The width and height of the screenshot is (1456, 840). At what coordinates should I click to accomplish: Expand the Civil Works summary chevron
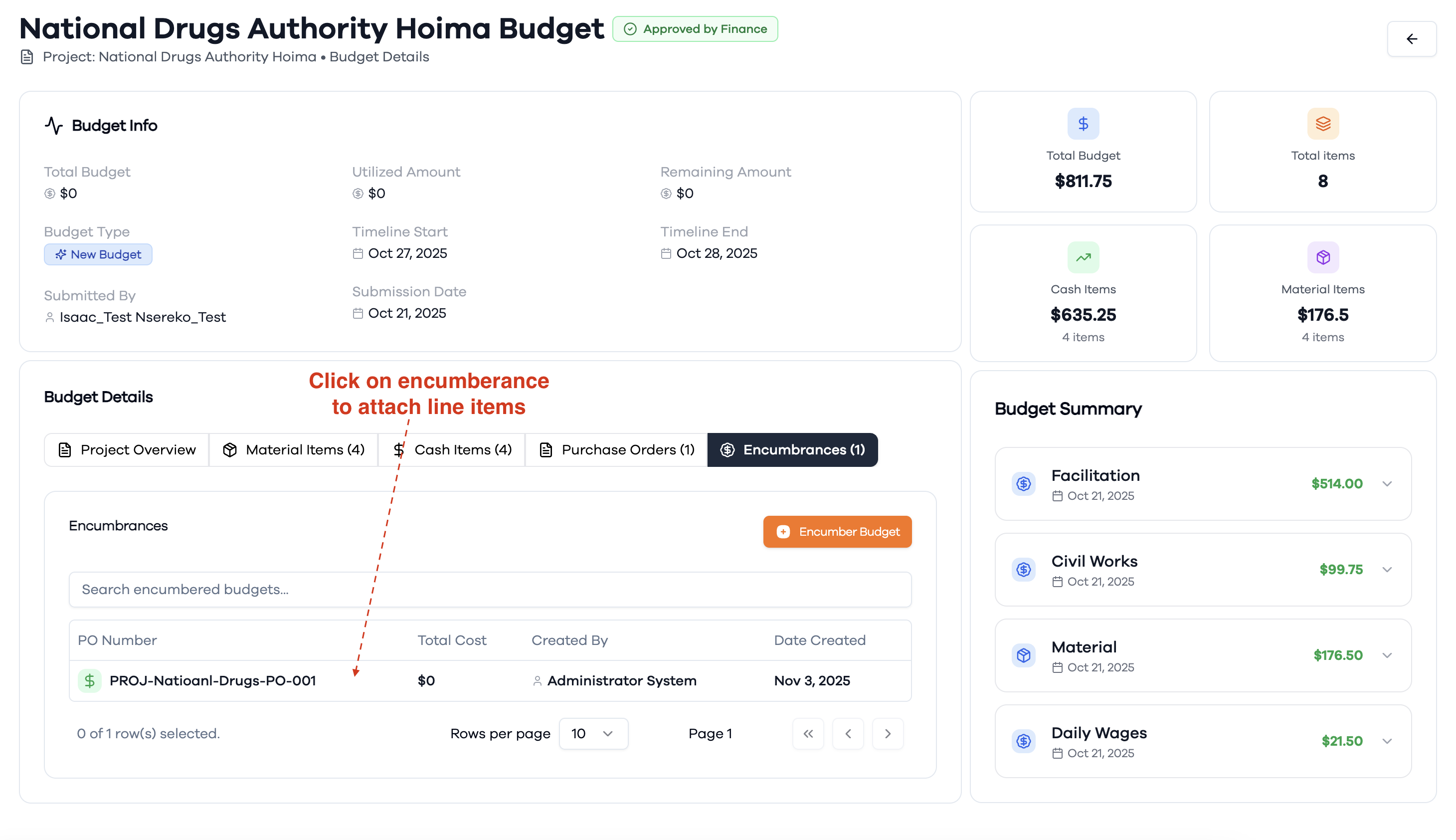pos(1387,570)
